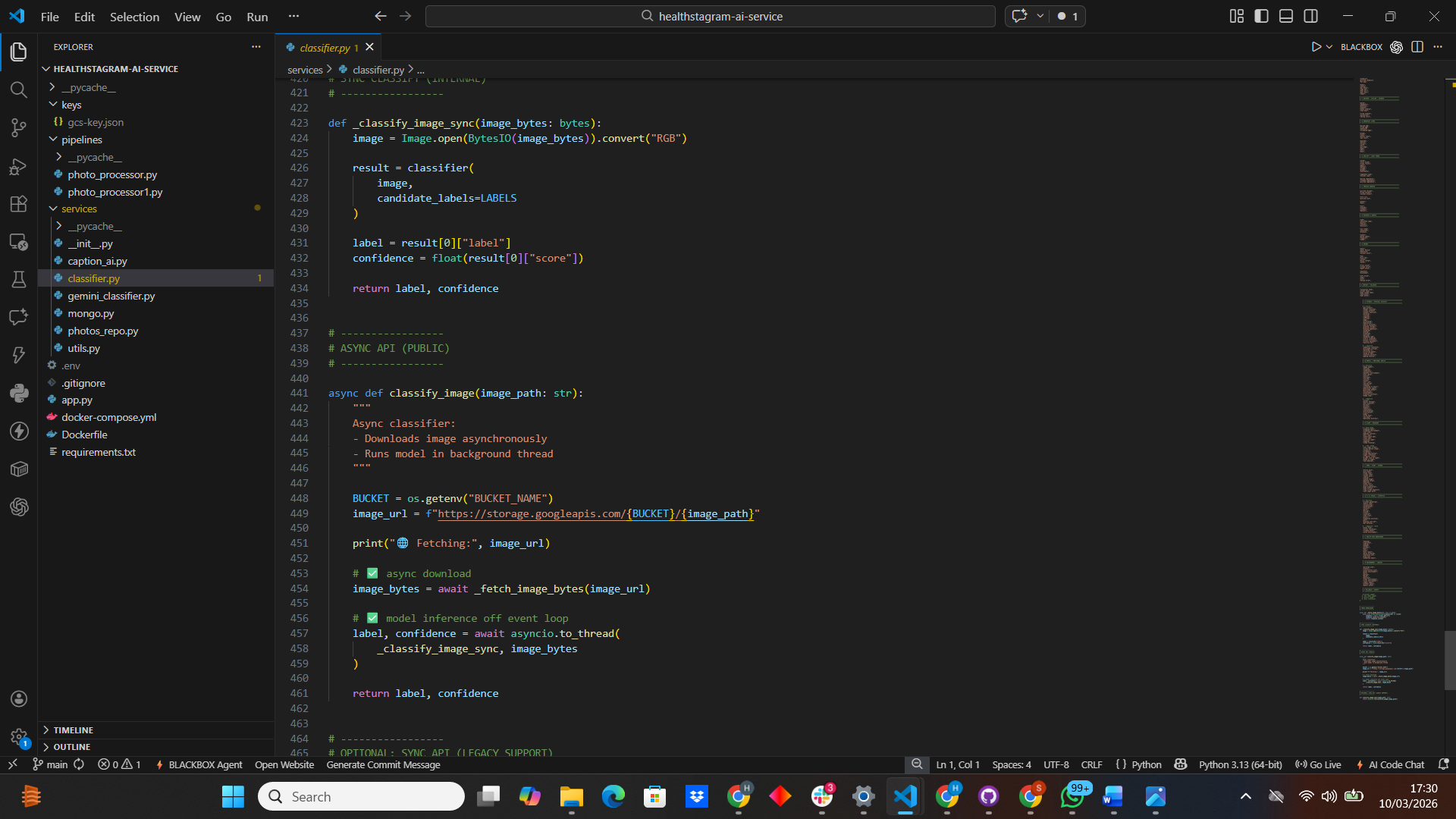This screenshot has width=1456, height=819.
Task: Expand the TIMELINE section
Action: pyautogui.click(x=74, y=730)
